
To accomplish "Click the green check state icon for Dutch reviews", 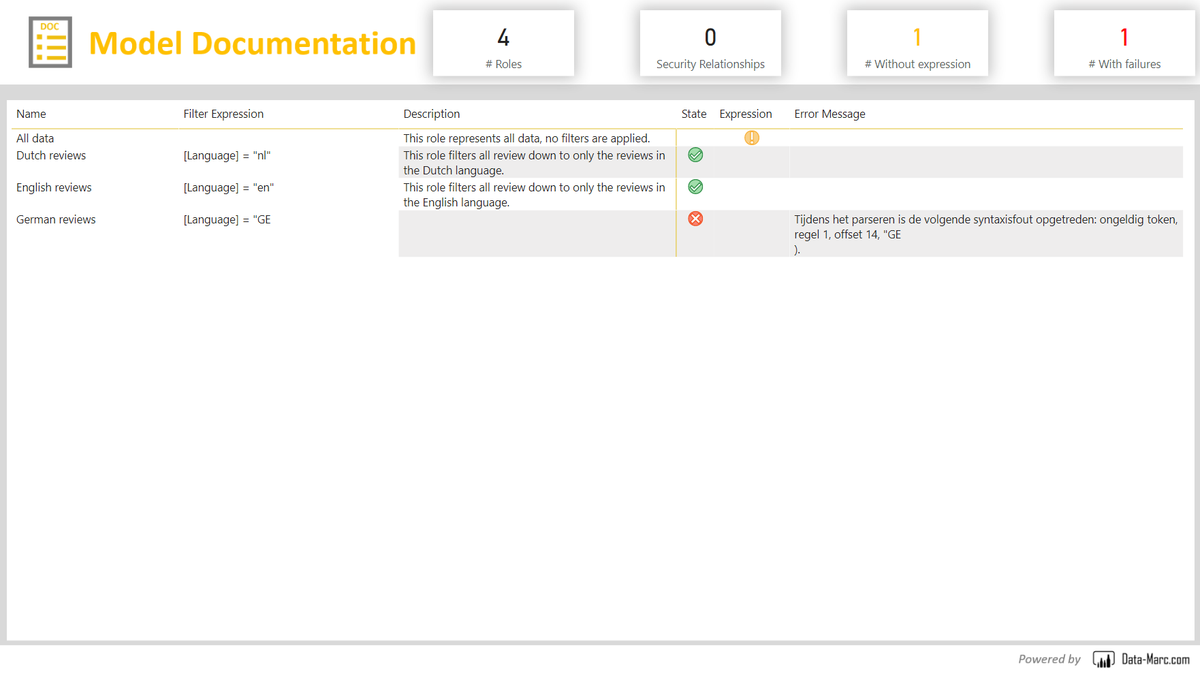I will tap(695, 155).
